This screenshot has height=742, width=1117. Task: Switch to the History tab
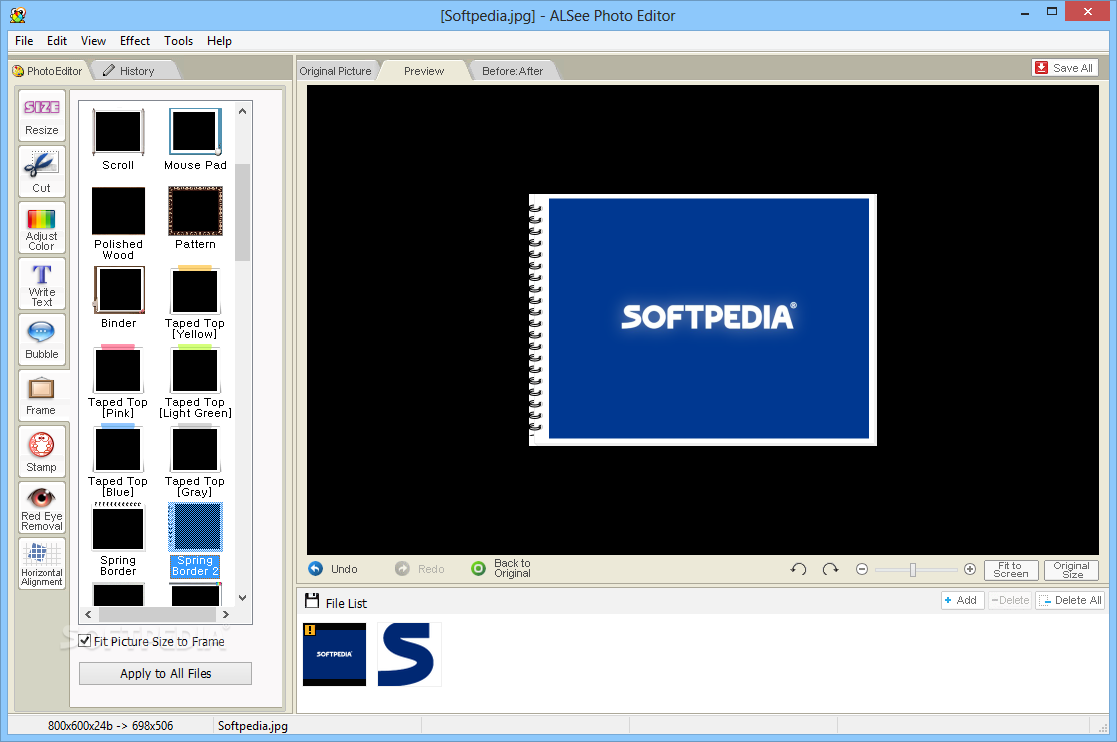coord(135,70)
